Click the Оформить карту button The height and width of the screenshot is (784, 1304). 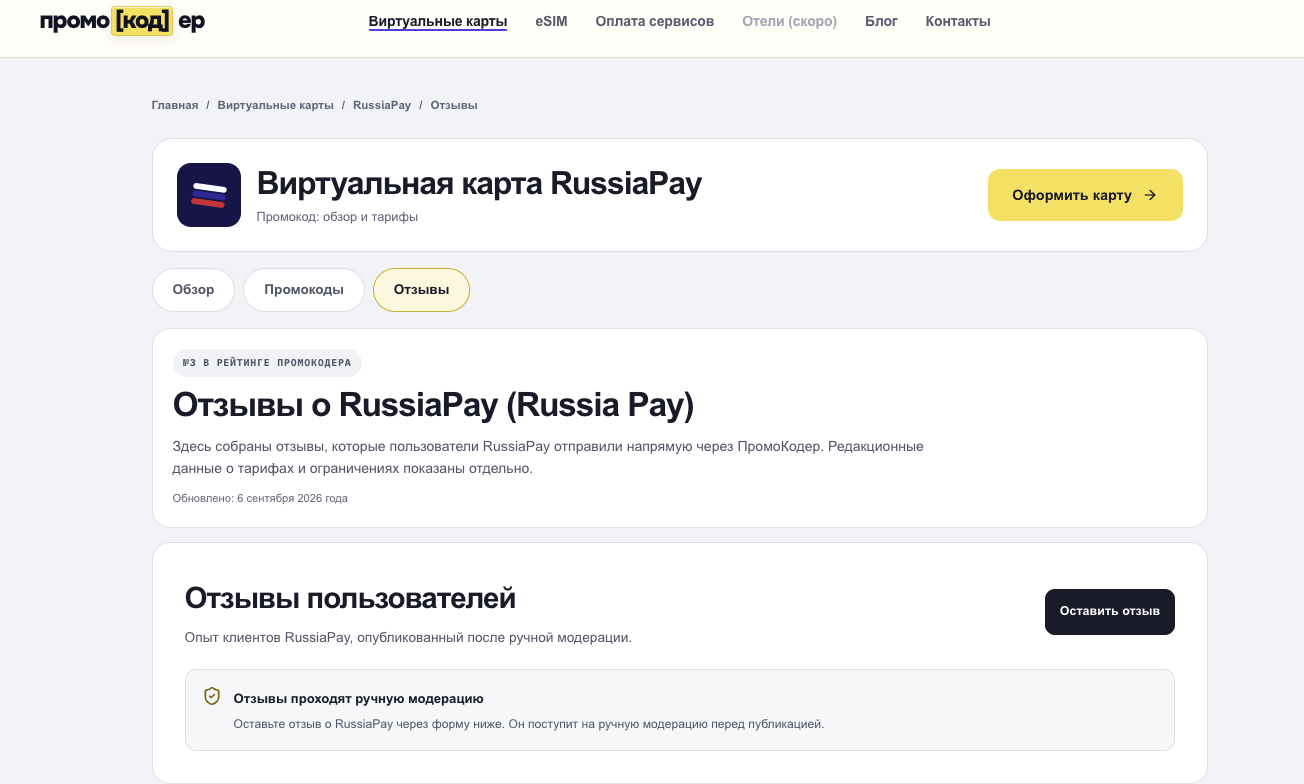click(1085, 195)
